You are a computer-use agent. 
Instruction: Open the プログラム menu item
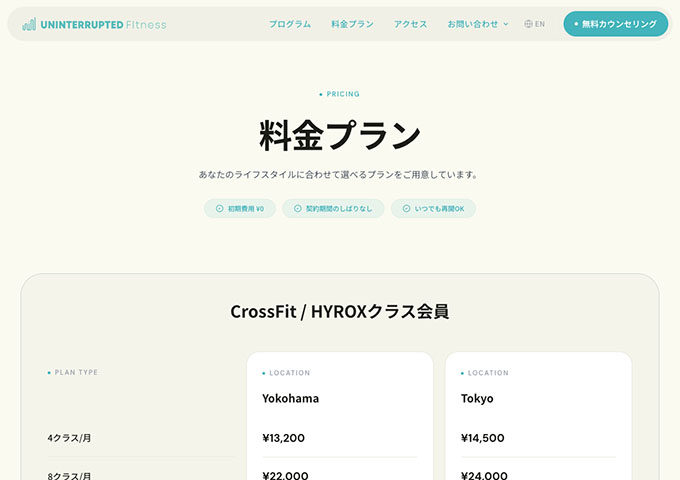click(290, 24)
